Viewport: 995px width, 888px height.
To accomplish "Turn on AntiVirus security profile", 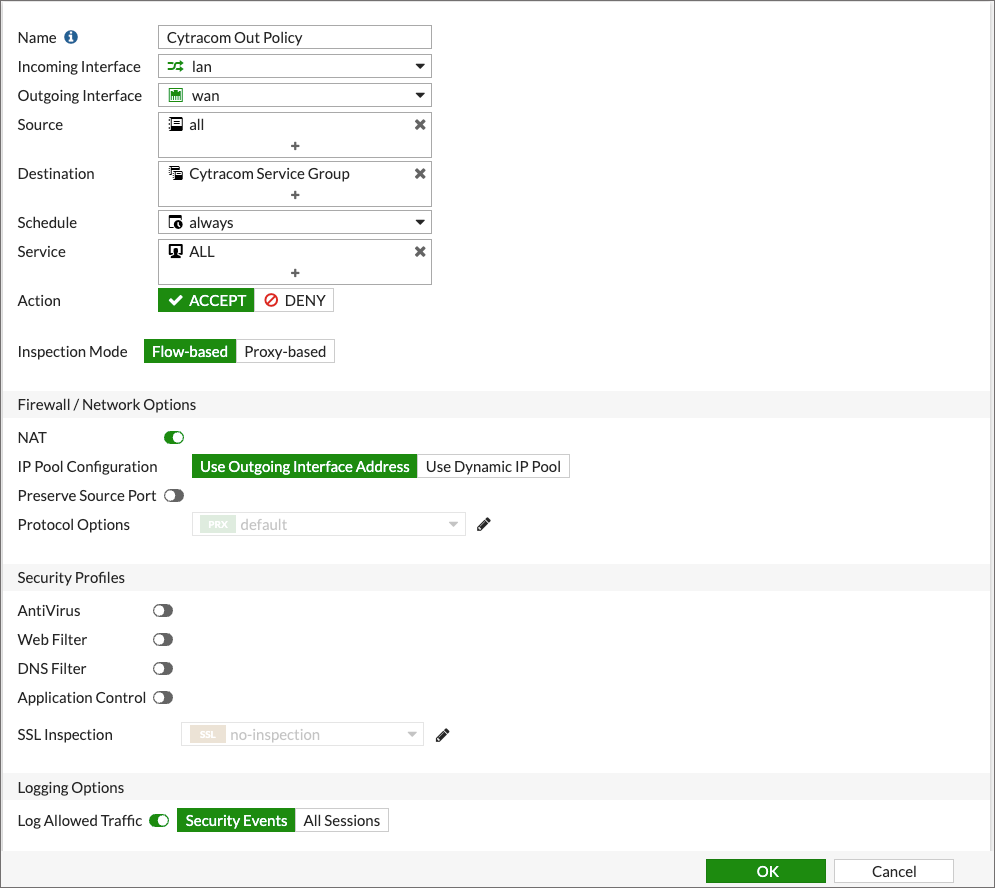I will (x=162, y=611).
